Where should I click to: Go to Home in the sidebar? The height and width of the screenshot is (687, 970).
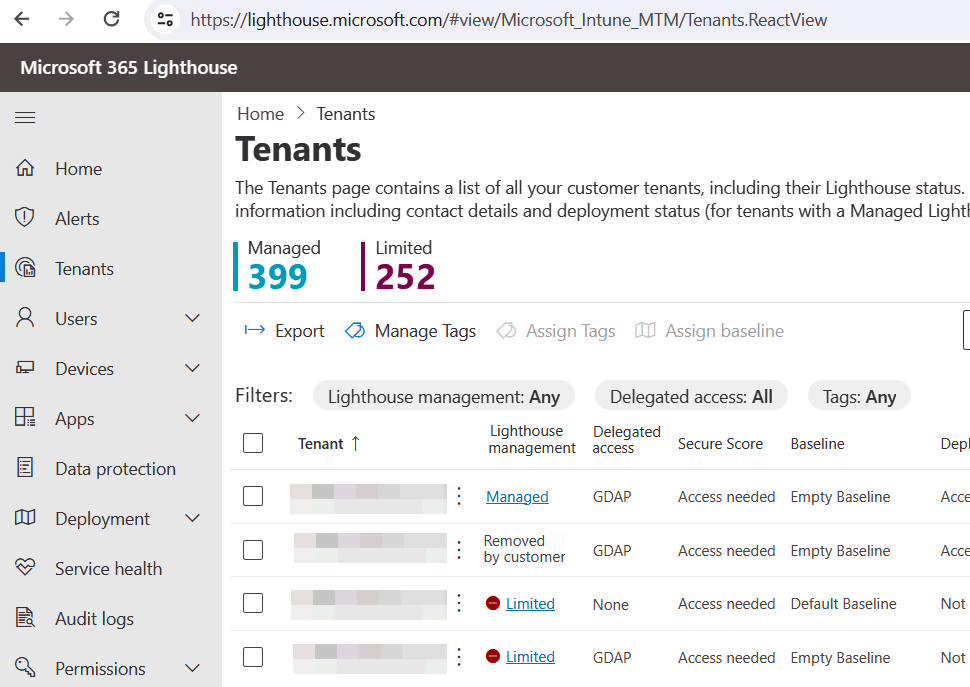79,169
